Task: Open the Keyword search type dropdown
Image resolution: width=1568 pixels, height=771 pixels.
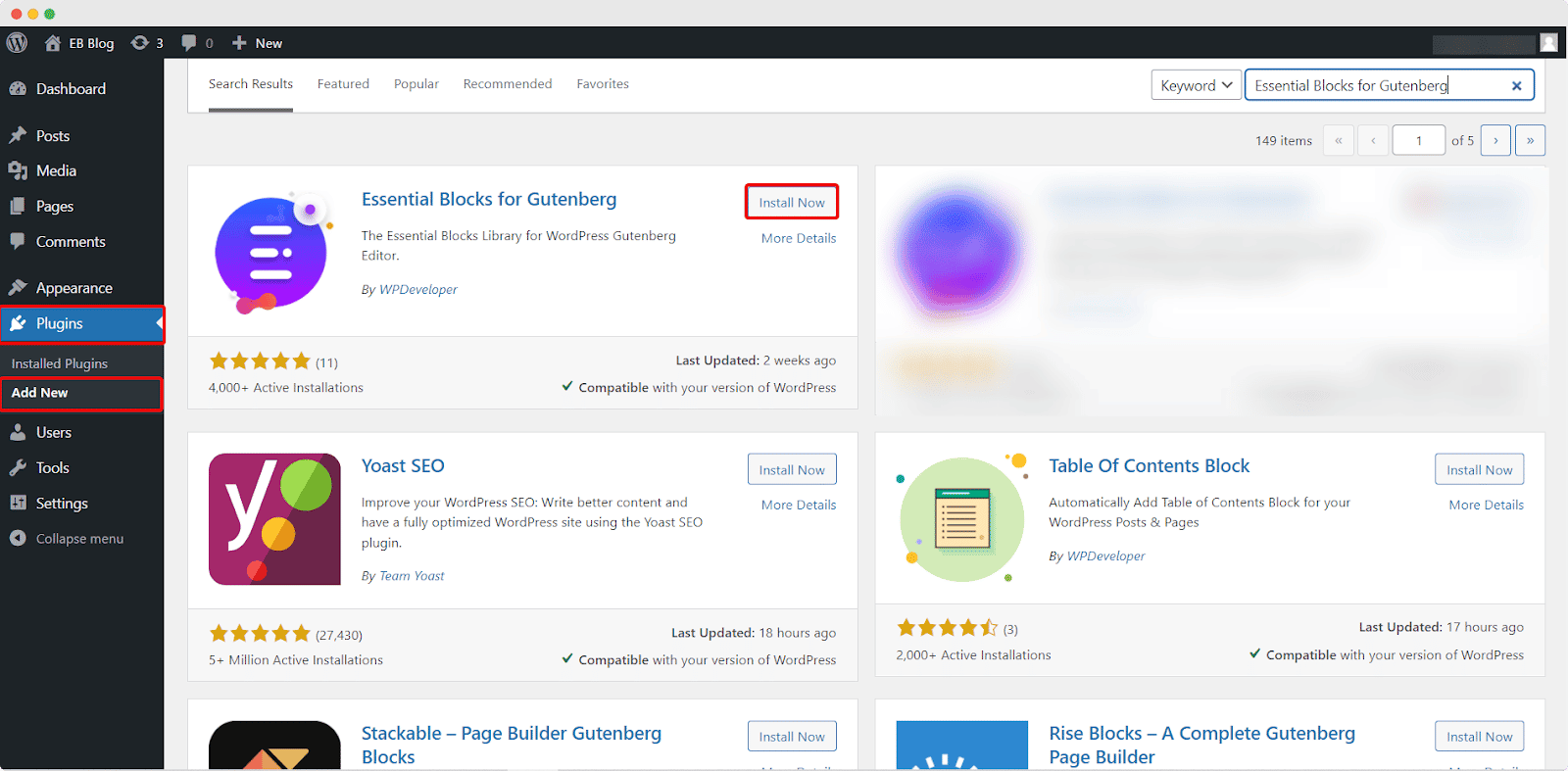Action: click(1197, 85)
